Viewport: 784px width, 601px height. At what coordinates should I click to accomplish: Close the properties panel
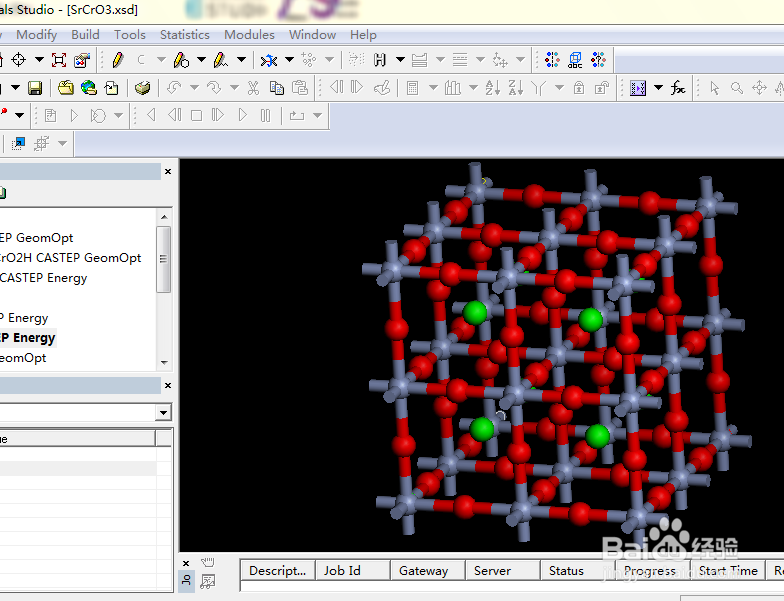(168, 386)
